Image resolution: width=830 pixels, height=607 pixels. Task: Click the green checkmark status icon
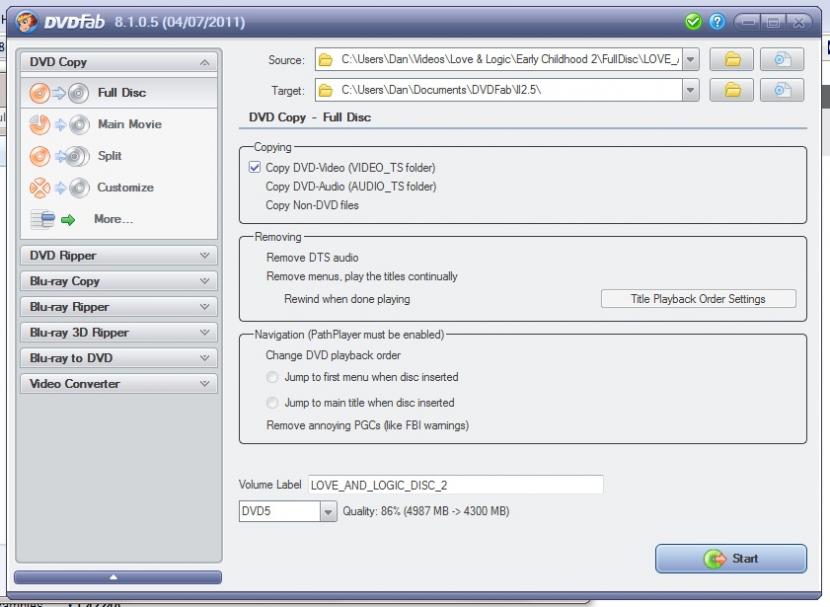tap(693, 22)
